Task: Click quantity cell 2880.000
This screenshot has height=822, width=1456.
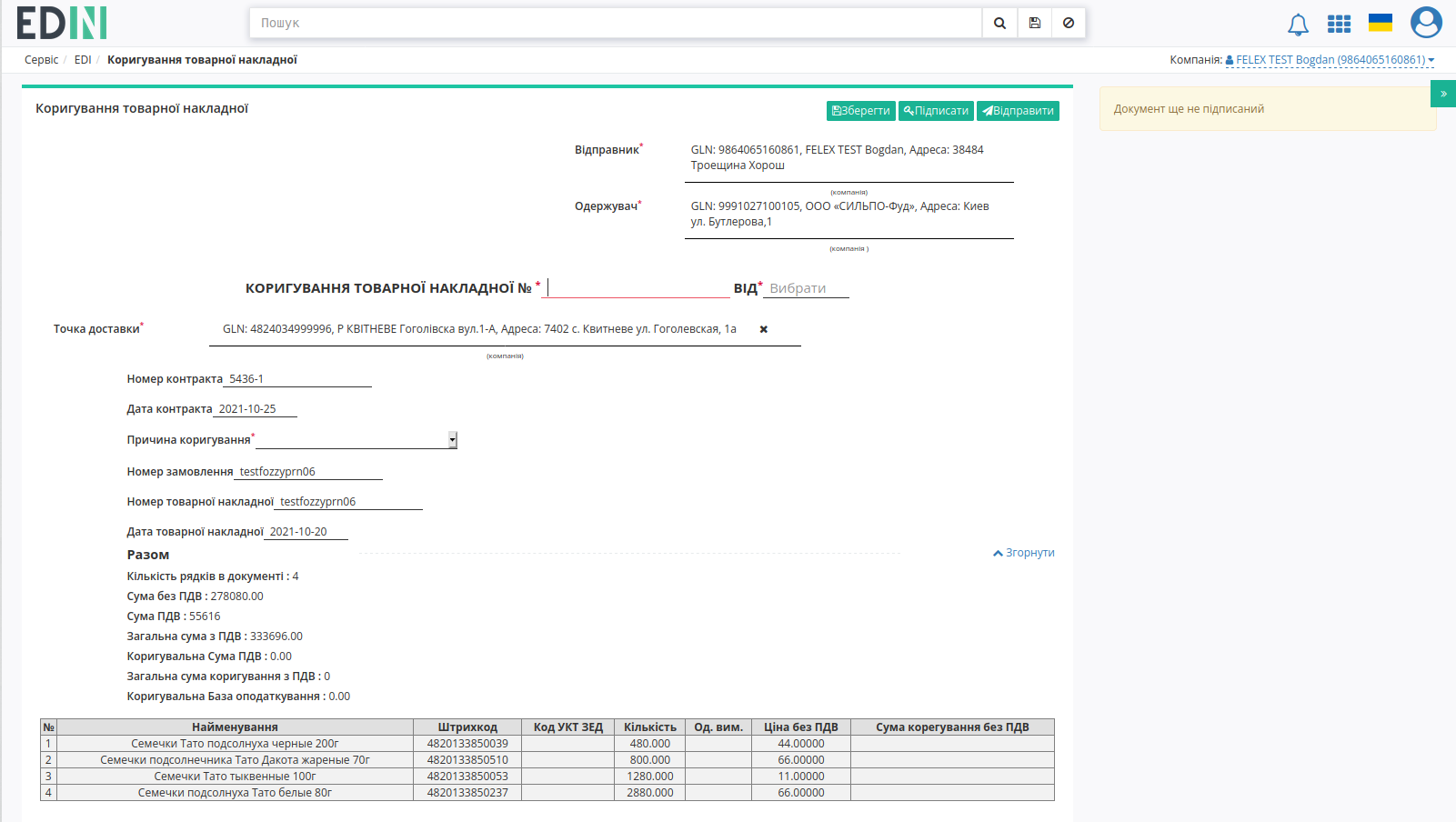Action: [x=650, y=793]
